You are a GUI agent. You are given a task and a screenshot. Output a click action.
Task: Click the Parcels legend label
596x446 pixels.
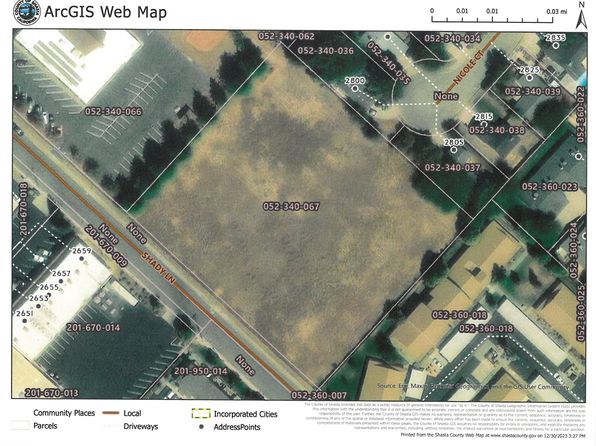[45, 426]
